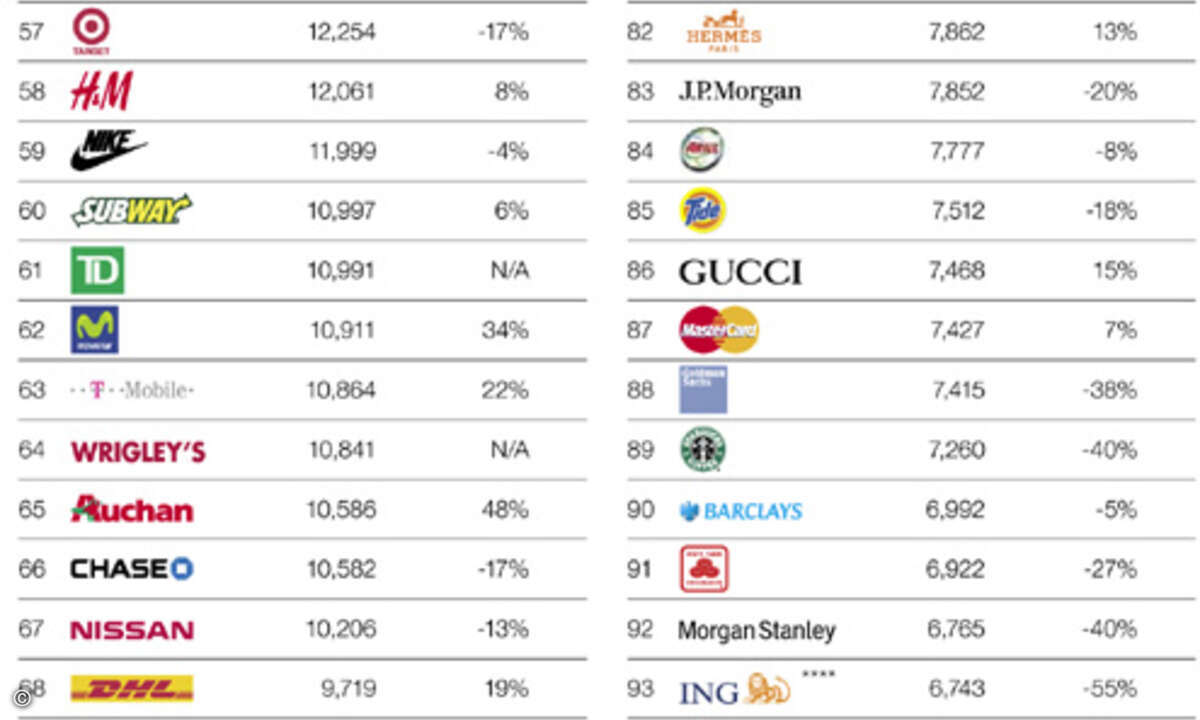Click the Target bullseye logo
Viewport: 1200px width, 720px height.
(91, 29)
